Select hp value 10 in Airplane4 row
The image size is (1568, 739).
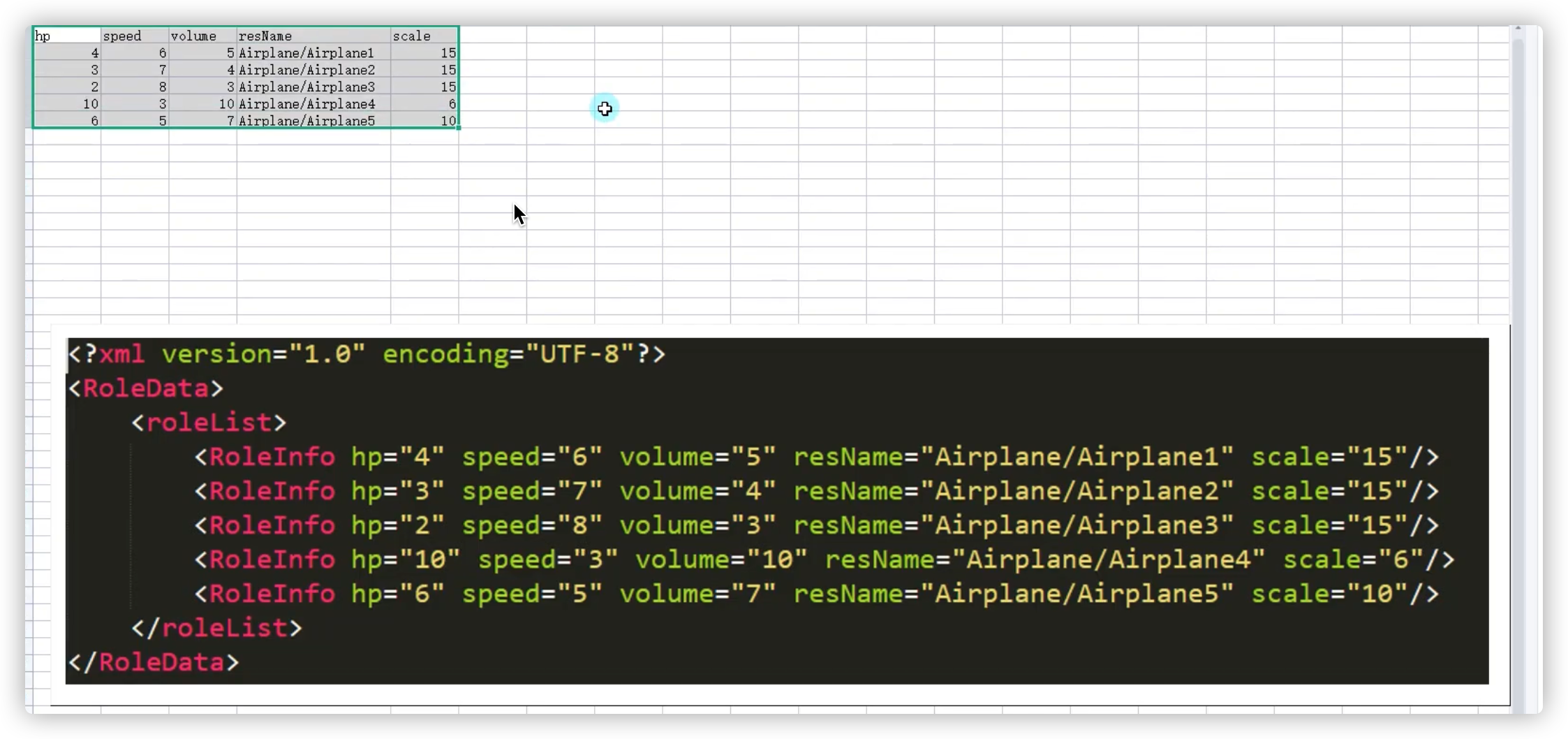67,104
